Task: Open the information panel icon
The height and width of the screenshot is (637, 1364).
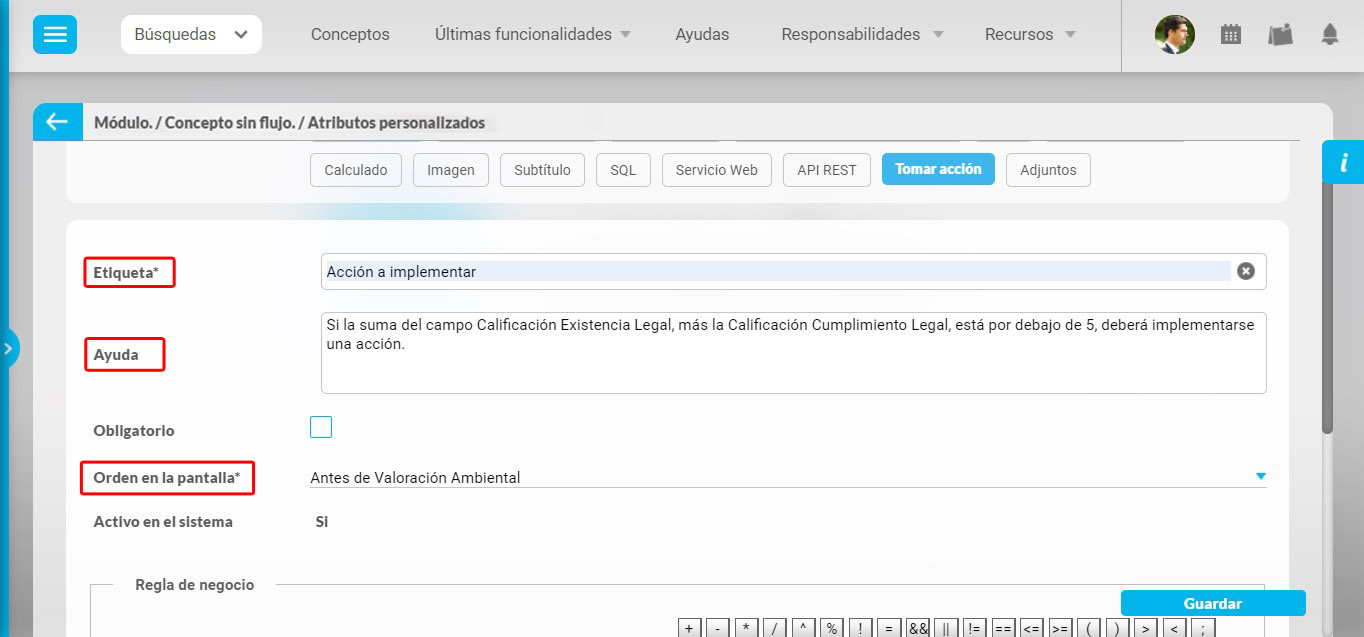Action: coord(1343,162)
